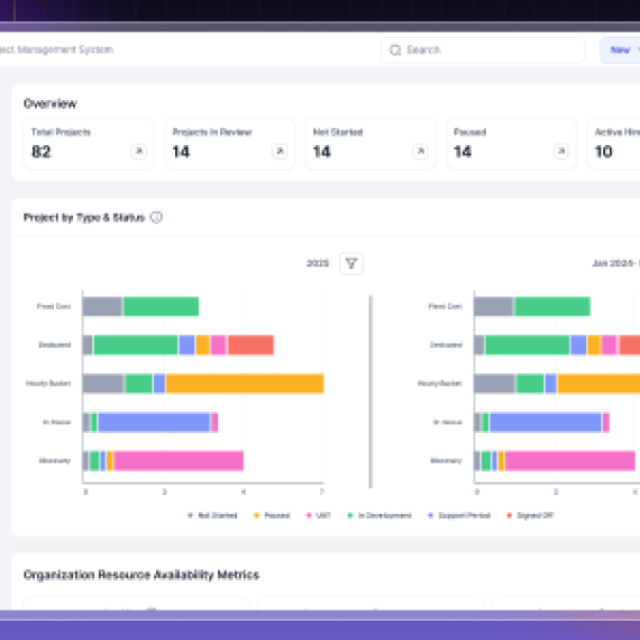Toggle the UAT legend item
Image resolution: width=640 pixels, height=640 pixels.
[x=322, y=515]
